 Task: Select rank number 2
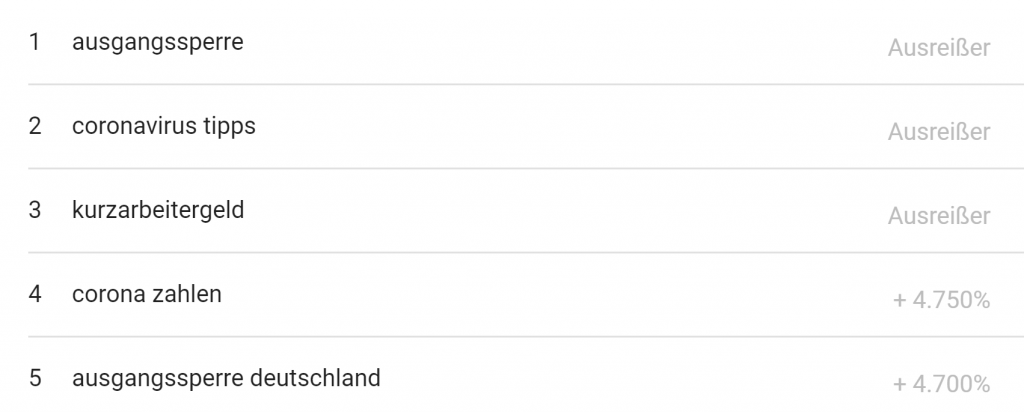click(35, 126)
